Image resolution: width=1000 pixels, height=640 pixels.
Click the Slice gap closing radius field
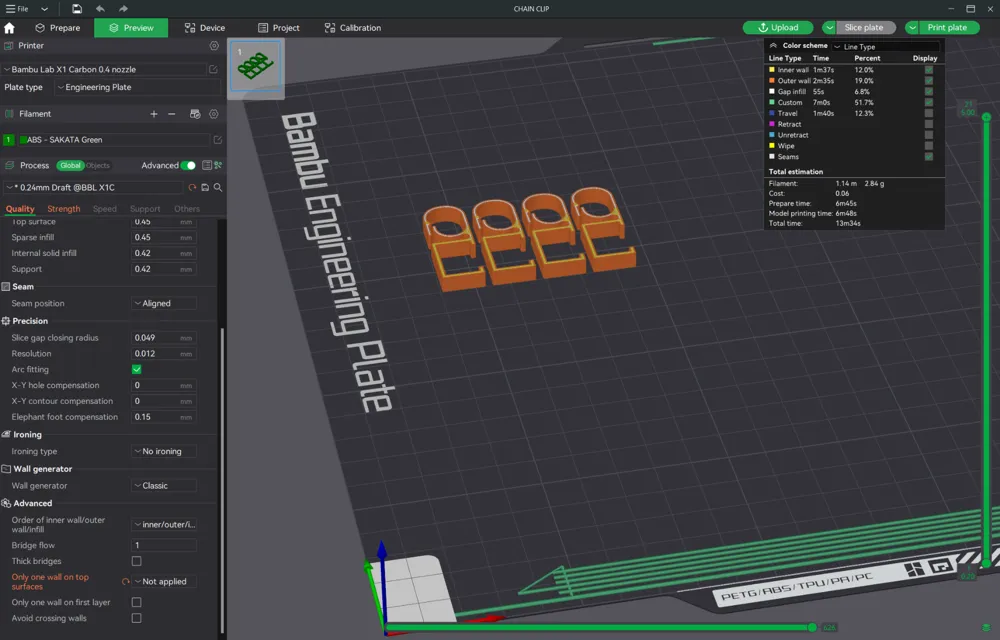(163, 338)
